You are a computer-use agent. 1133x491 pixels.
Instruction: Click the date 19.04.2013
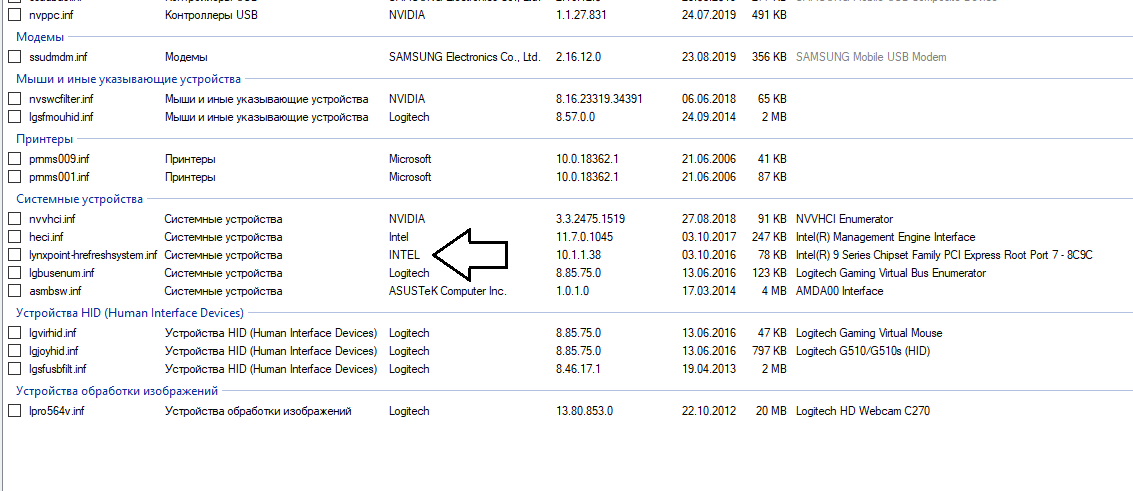tap(708, 369)
